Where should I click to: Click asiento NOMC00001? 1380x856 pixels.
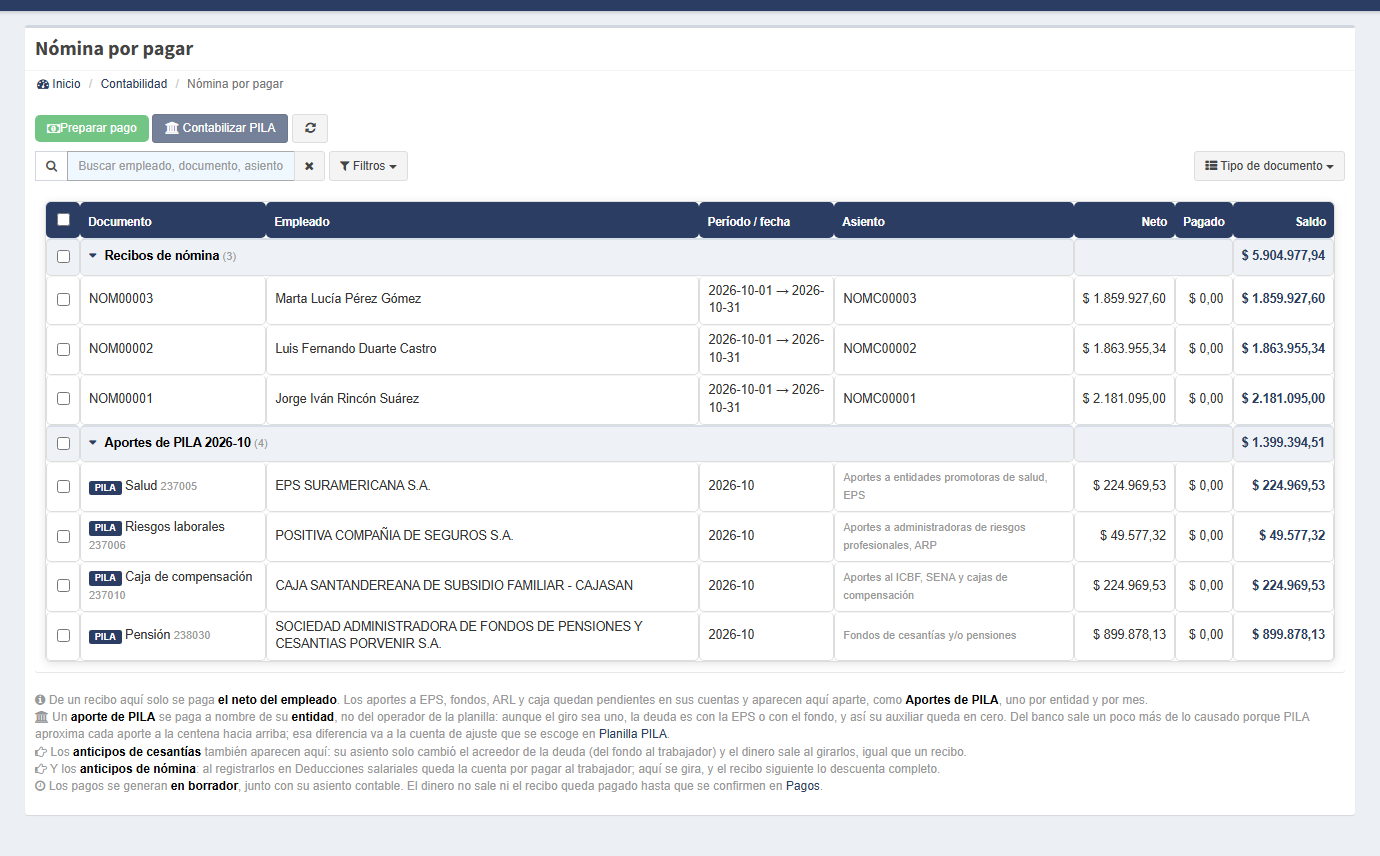click(880, 398)
